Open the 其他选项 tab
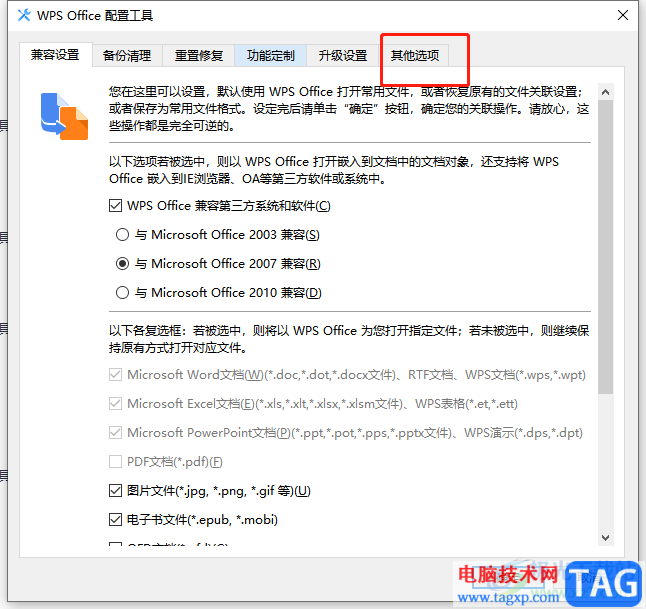Viewport: 646px width, 609px height. (x=414, y=55)
